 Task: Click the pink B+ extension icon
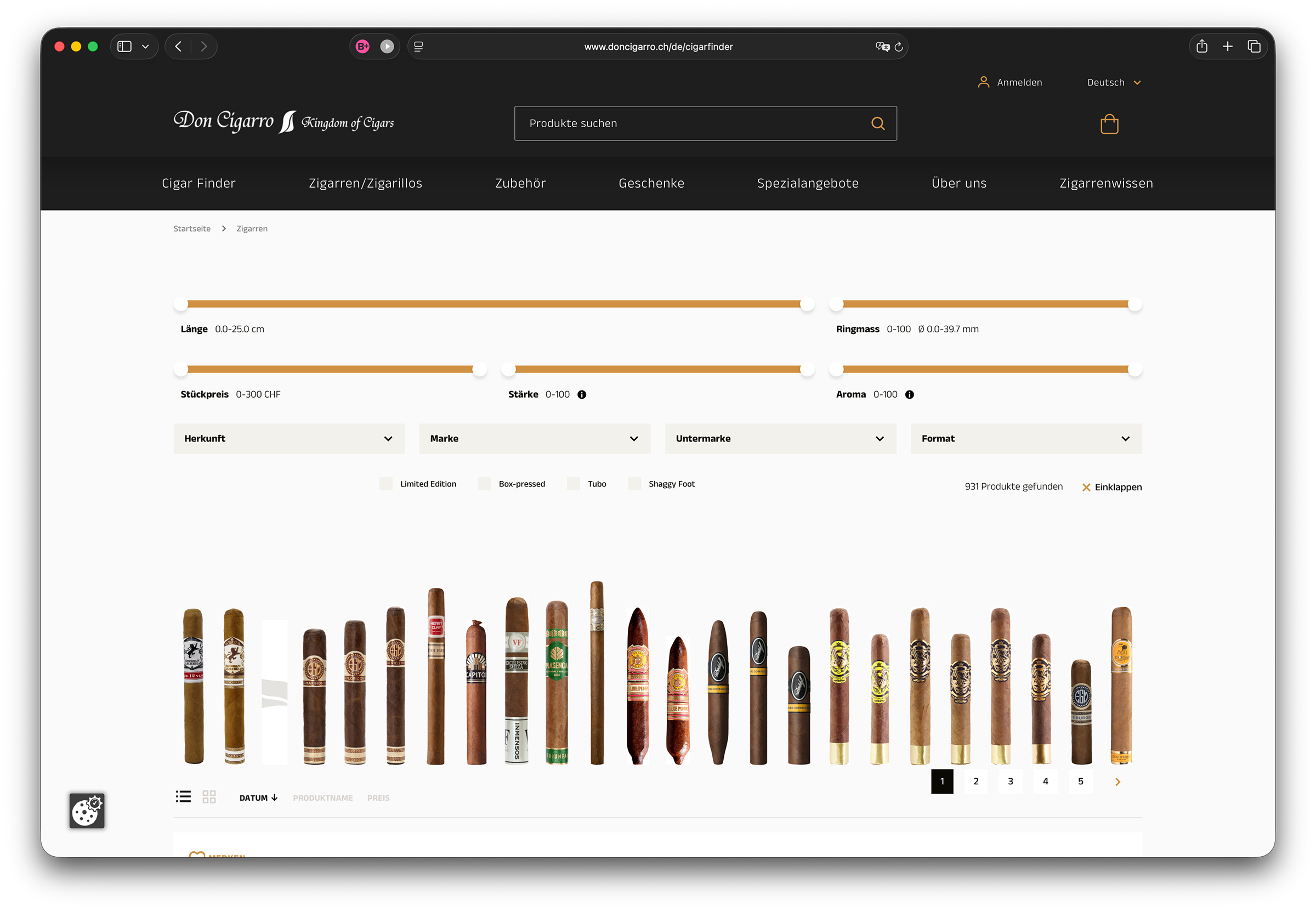362,46
